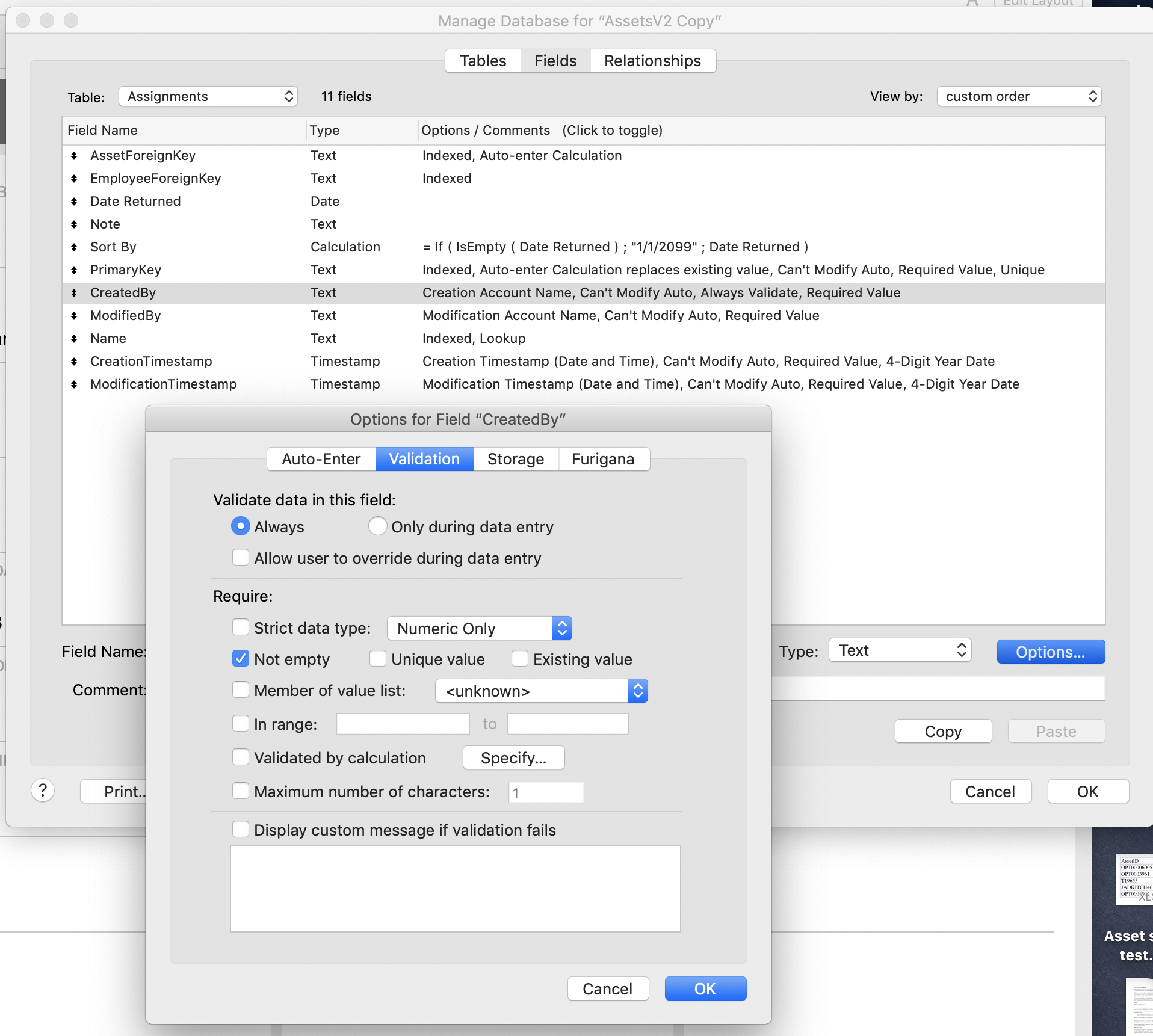Click the Specify... calculation button
The width and height of the screenshot is (1153, 1036).
click(x=513, y=757)
